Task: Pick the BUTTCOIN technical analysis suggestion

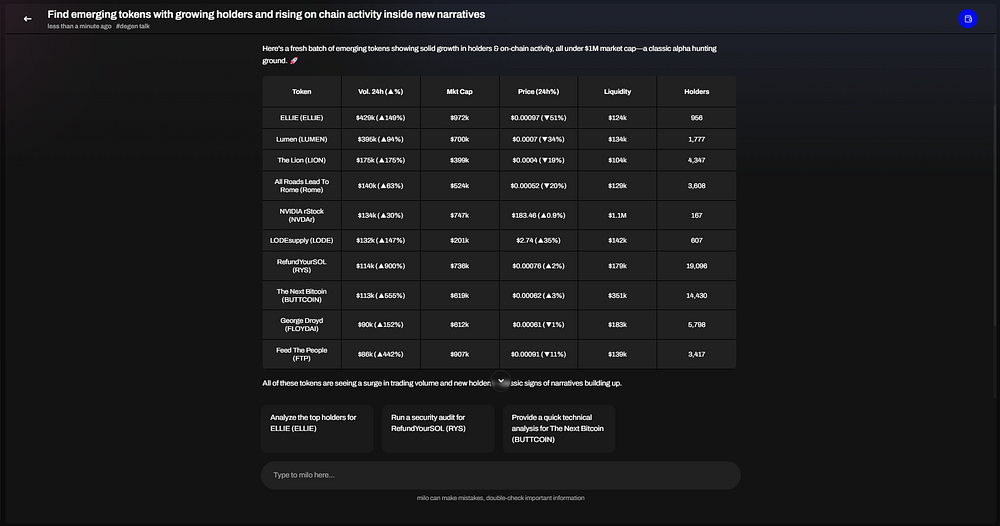Action: pos(558,428)
